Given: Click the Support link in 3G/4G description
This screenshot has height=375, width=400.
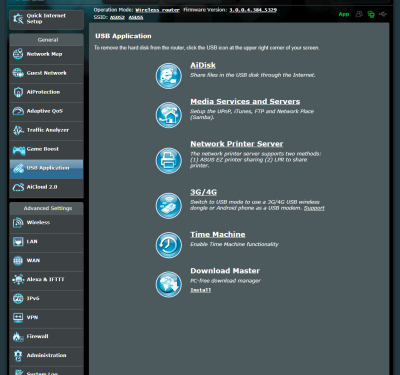Looking at the screenshot, I should [x=314, y=208].
